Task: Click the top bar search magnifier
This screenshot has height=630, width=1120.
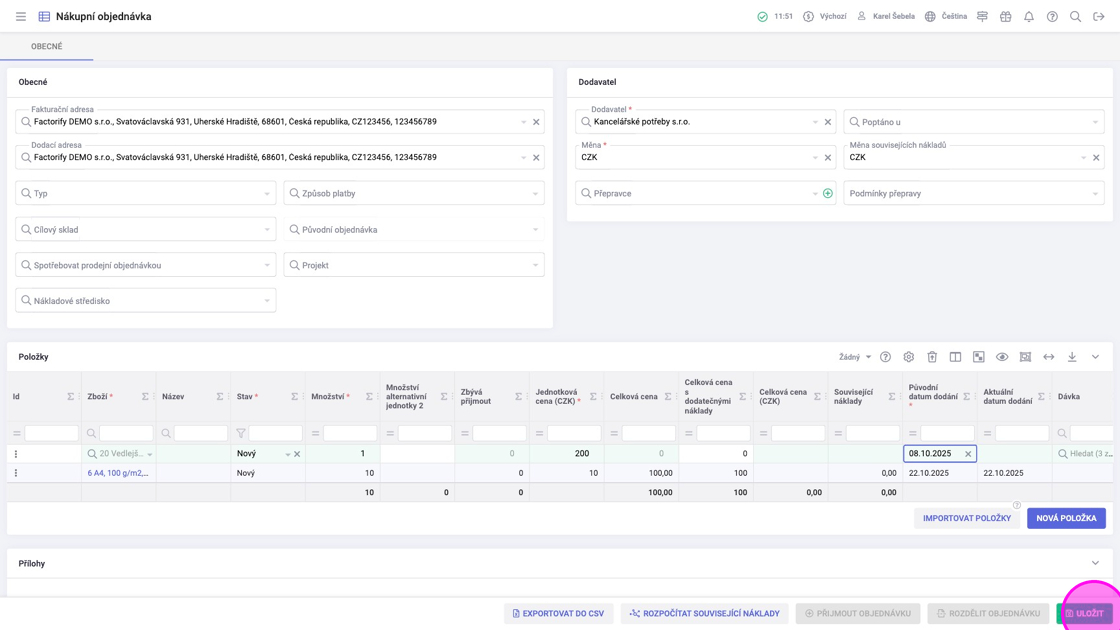Action: tap(1076, 17)
